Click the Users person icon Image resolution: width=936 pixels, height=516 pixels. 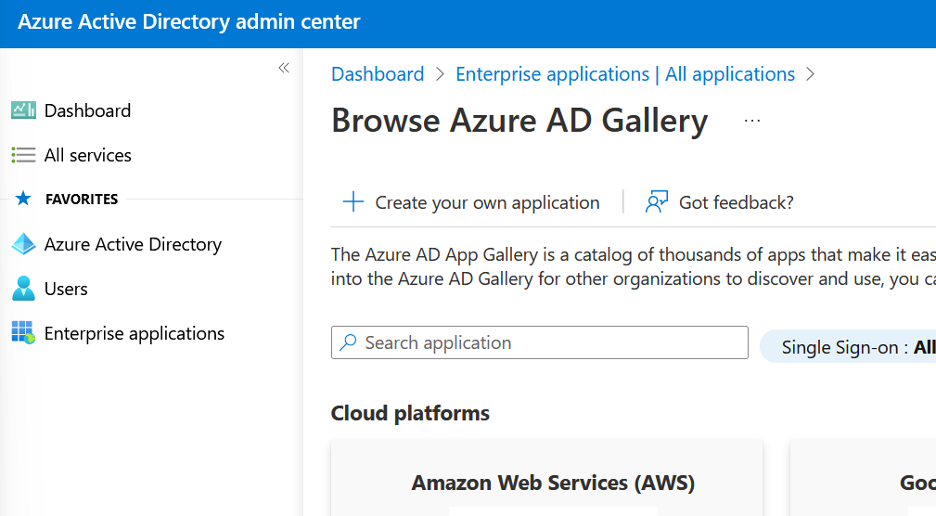click(x=23, y=289)
